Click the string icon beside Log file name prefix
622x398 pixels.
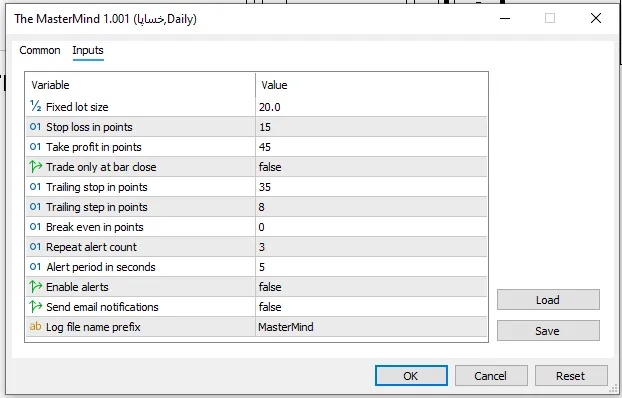point(35,326)
